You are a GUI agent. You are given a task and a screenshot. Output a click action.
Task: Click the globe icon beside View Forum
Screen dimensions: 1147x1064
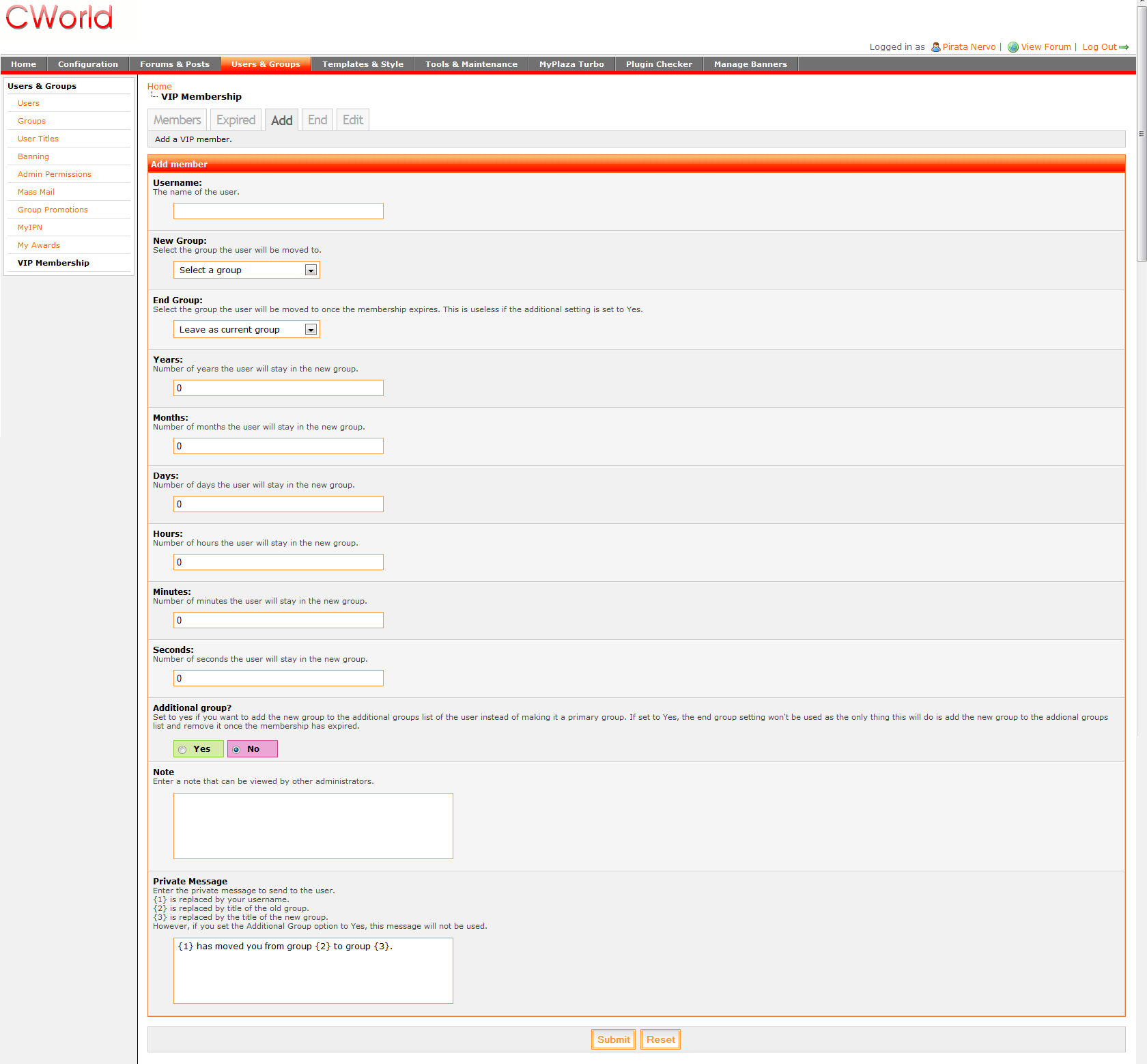click(x=1013, y=47)
